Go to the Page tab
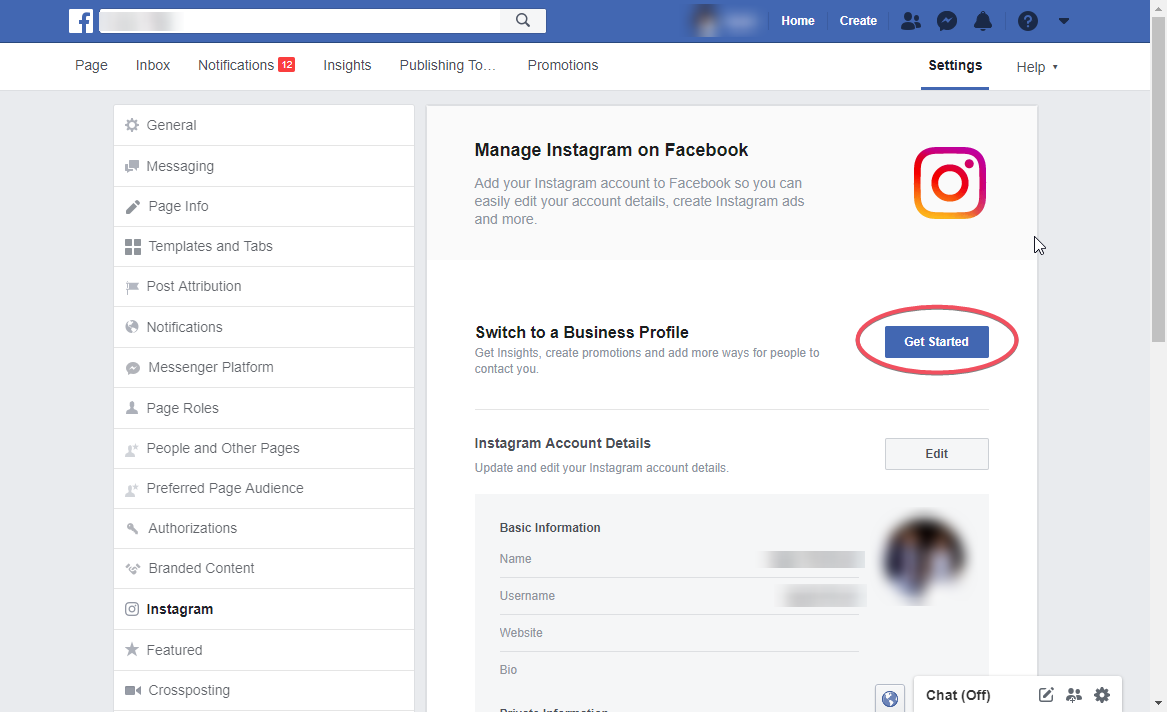This screenshot has width=1167, height=712. (x=92, y=65)
